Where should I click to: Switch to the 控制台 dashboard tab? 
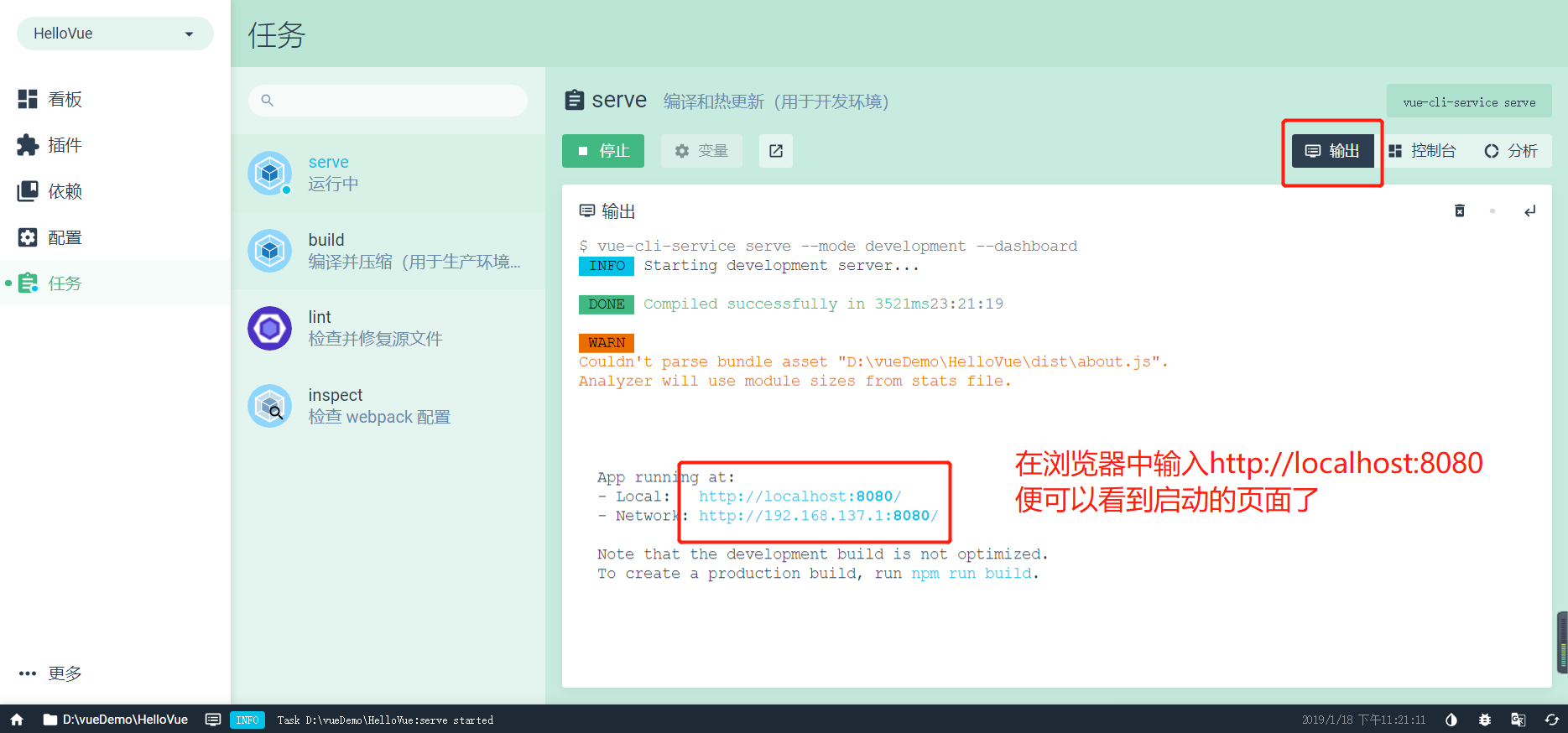[1423, 151]
